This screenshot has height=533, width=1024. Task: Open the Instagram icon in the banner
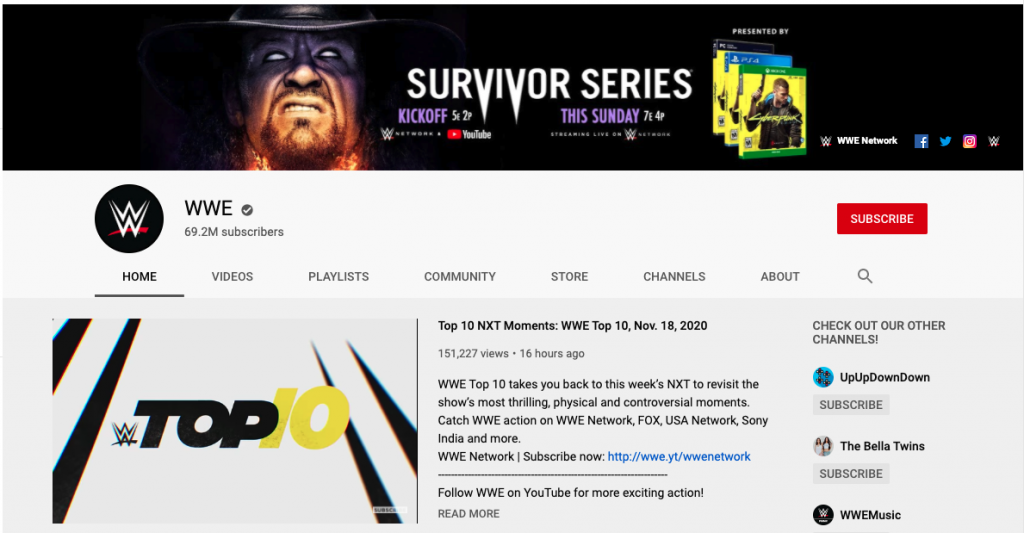pos(969,141)
